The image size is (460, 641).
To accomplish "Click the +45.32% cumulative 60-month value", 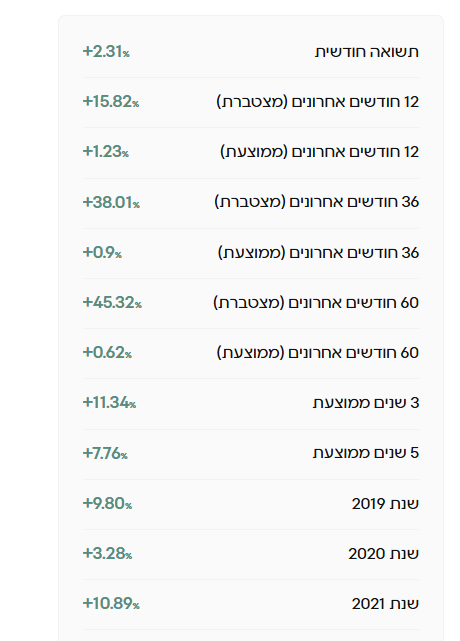I will pos(112,302).
